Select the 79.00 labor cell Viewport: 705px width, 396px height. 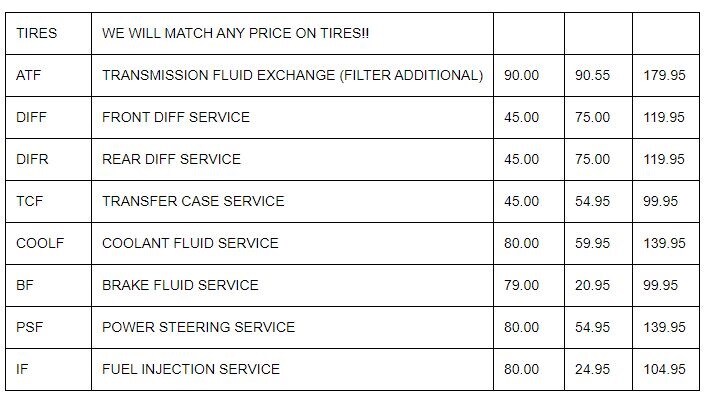tap(529, 285)
